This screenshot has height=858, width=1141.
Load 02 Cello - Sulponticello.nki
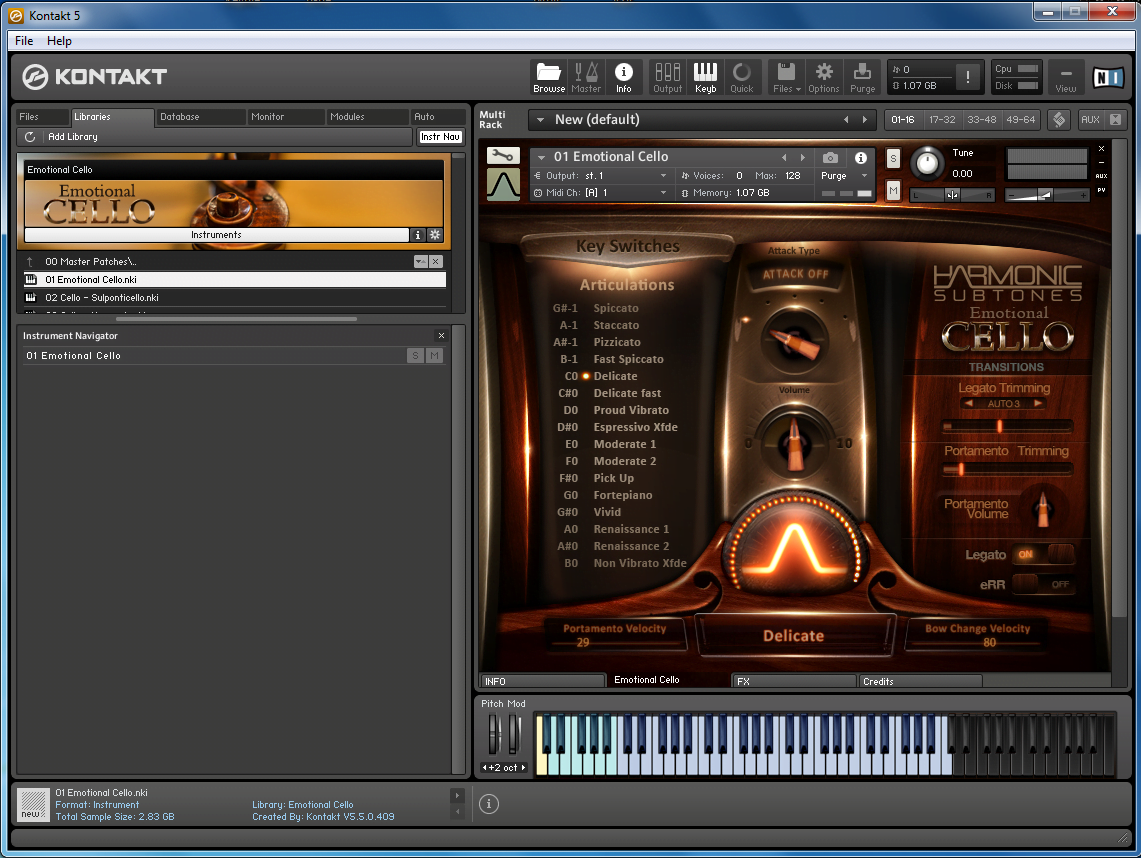pos(234,298)
